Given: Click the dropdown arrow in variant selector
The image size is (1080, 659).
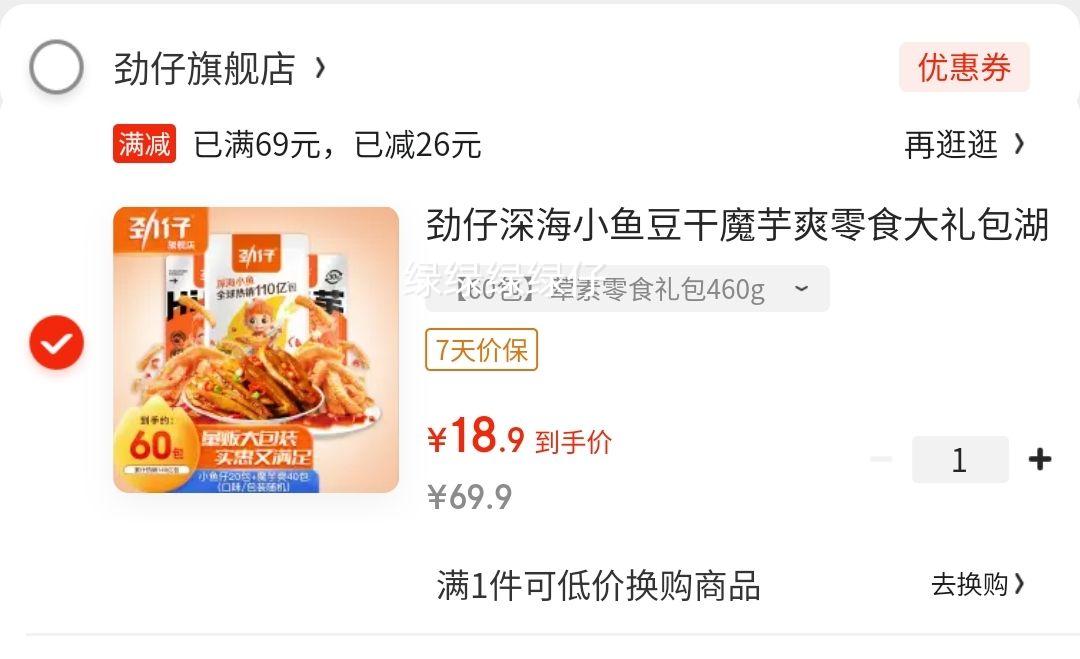Looking at the screenshot, I should pos(801,288).
